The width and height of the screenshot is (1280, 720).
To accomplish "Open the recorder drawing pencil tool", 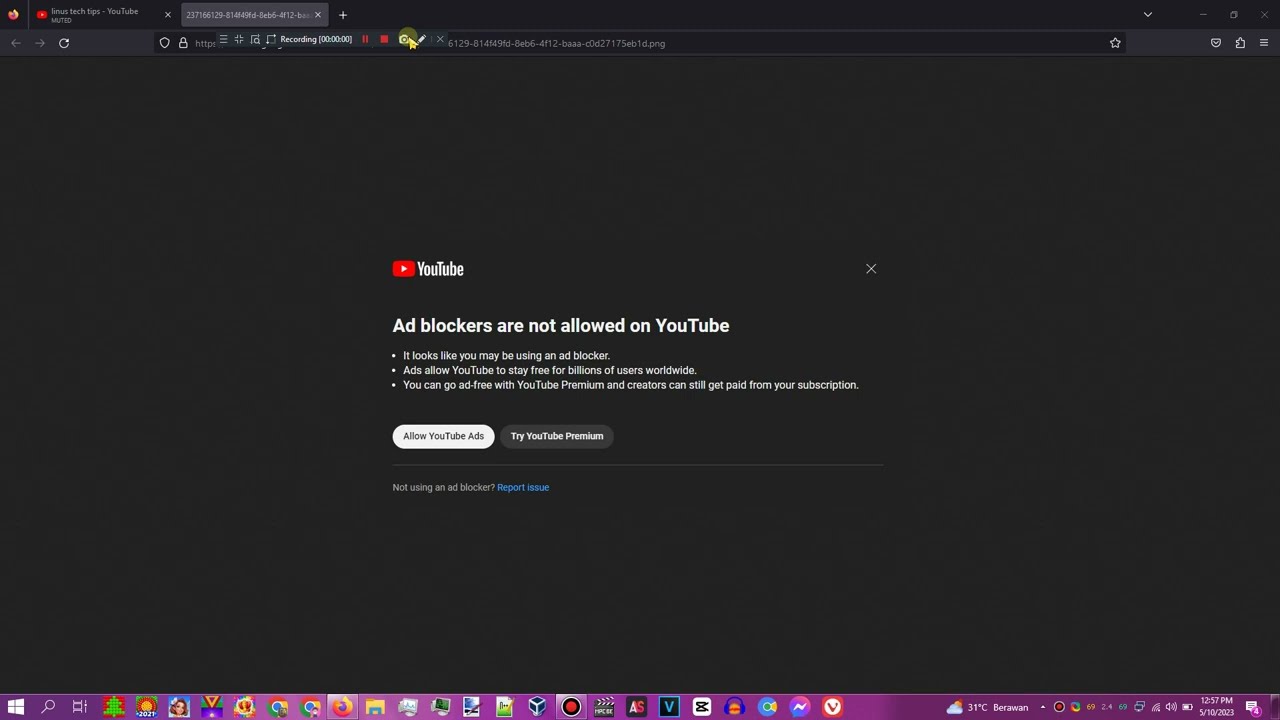I will pos(421,39).
